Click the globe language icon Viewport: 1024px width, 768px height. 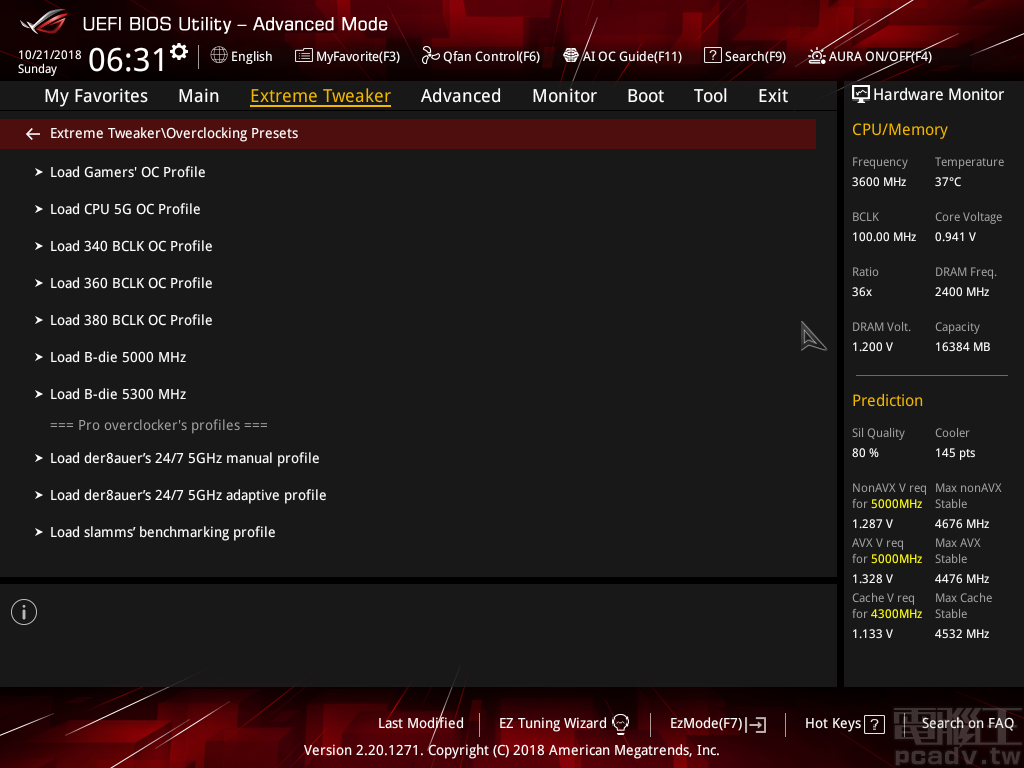[x=219, y=56]
